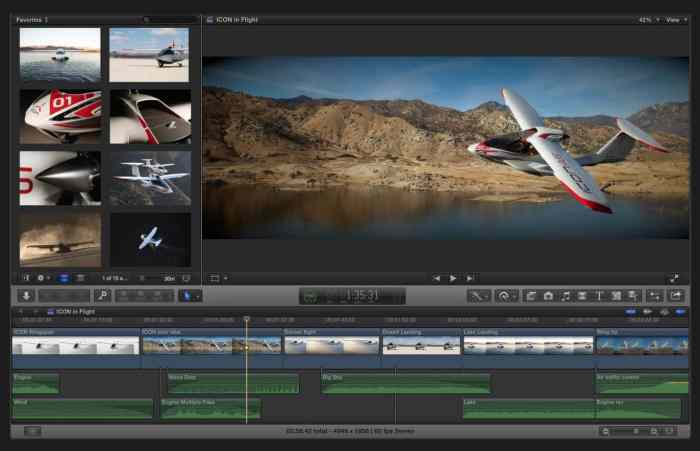Image resolution: width=700 pixels, height=451 pixels.
Task: Click the Insert clip edit button
Action: (x=141, y=296)
